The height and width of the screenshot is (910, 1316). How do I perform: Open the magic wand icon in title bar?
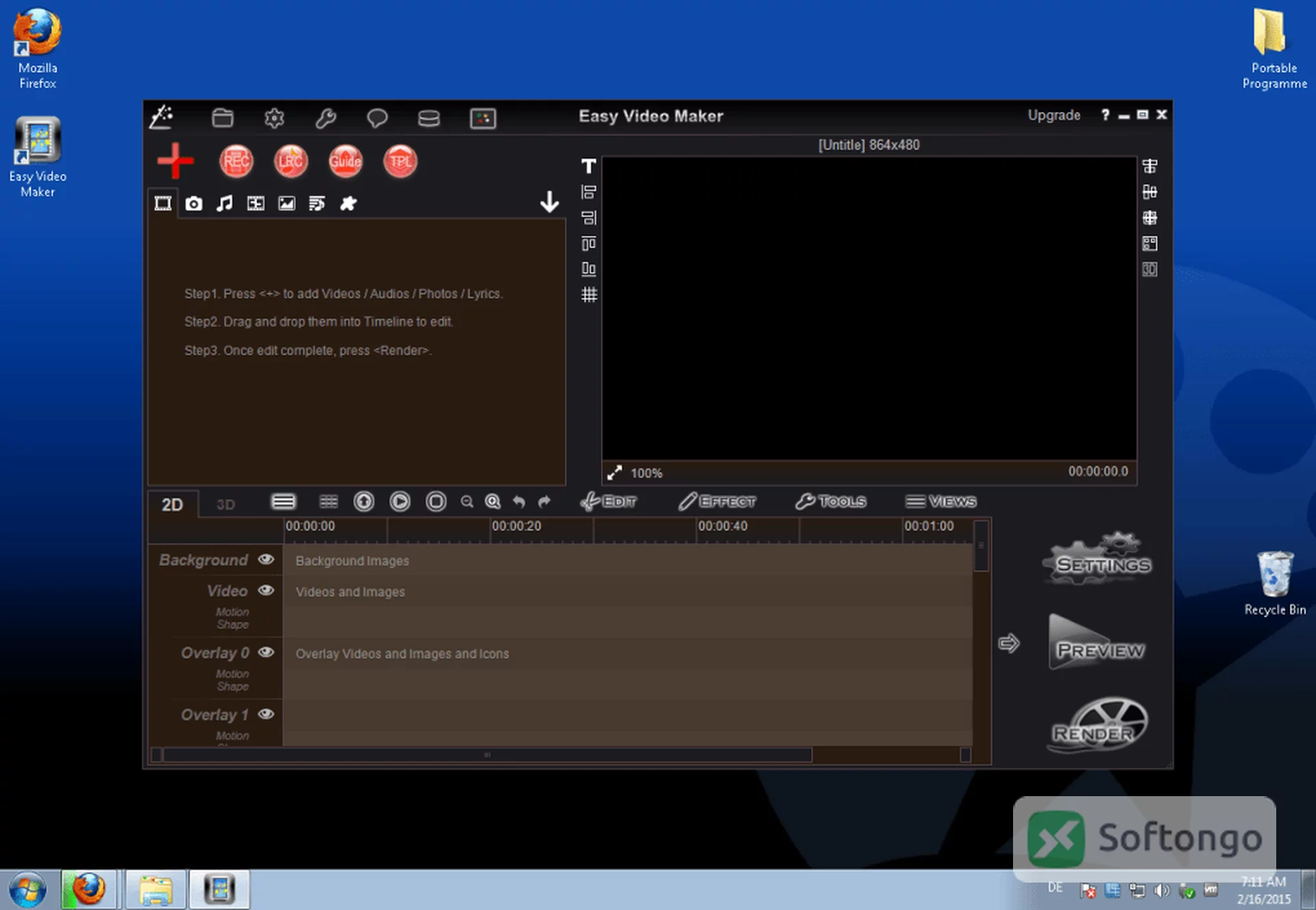162,117
